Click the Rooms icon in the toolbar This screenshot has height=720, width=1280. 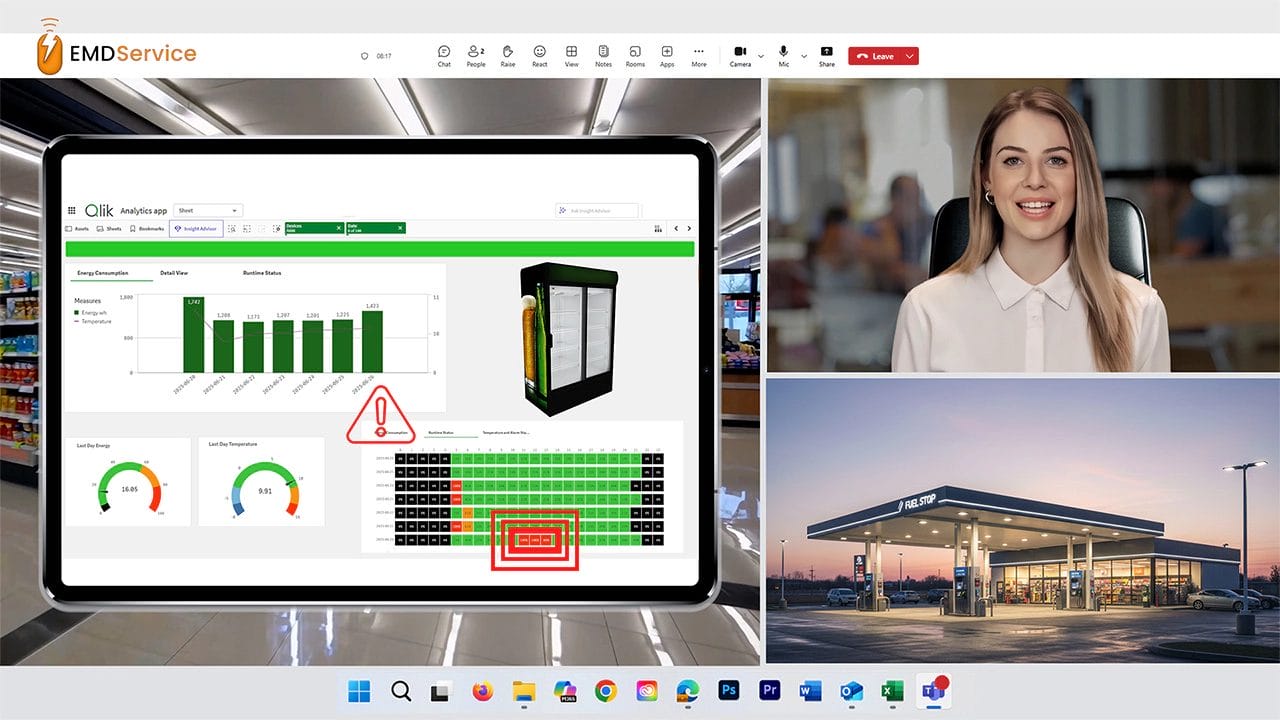(635, 53)
